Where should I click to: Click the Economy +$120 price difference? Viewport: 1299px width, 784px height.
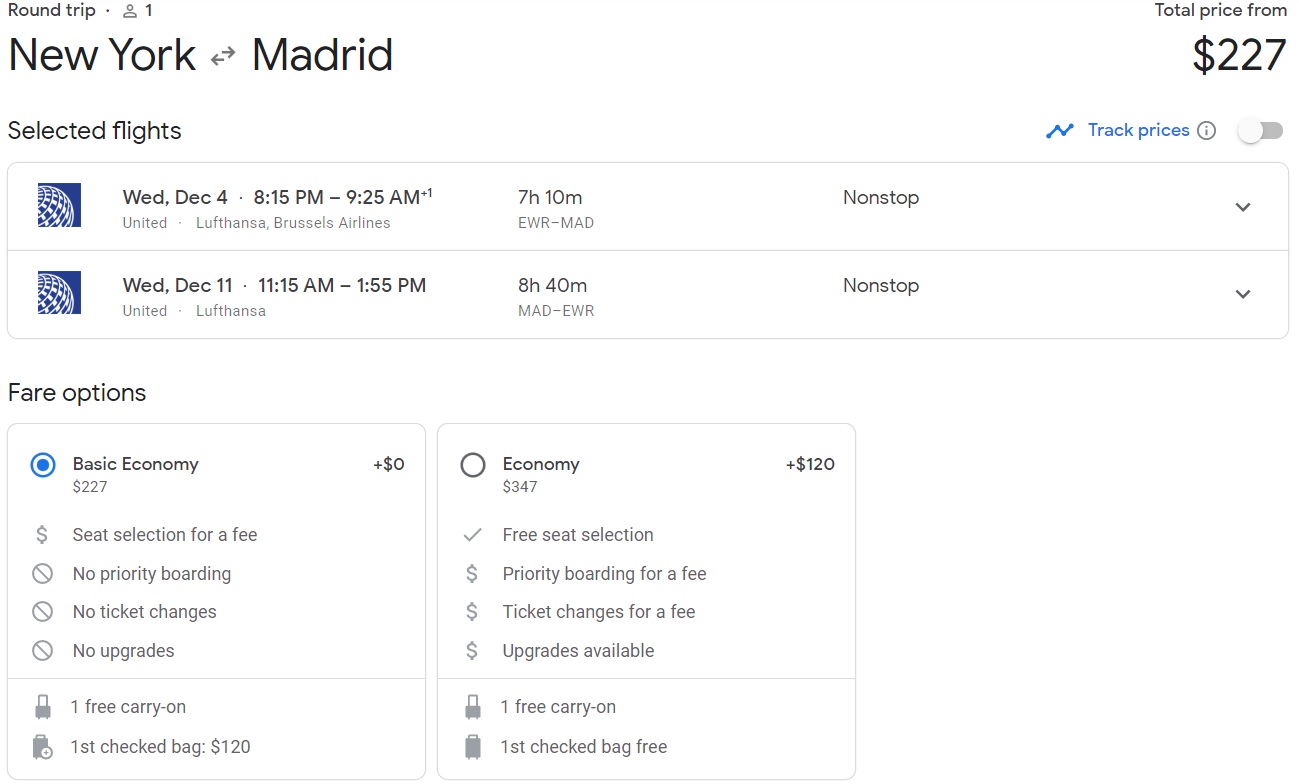tap(810, 464)
